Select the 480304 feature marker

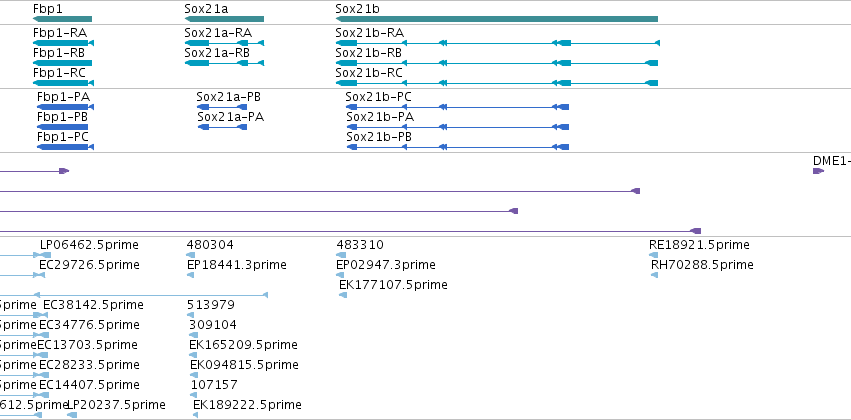click(x=190, y=255)
